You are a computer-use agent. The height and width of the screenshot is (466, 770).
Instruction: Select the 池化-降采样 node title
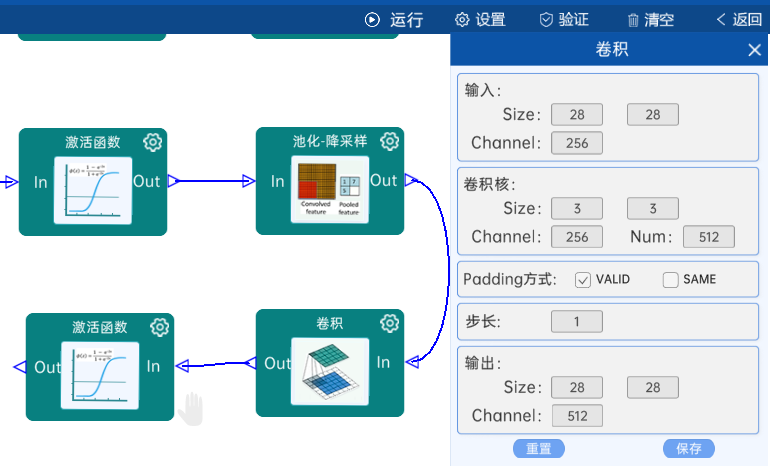(330, 141)
